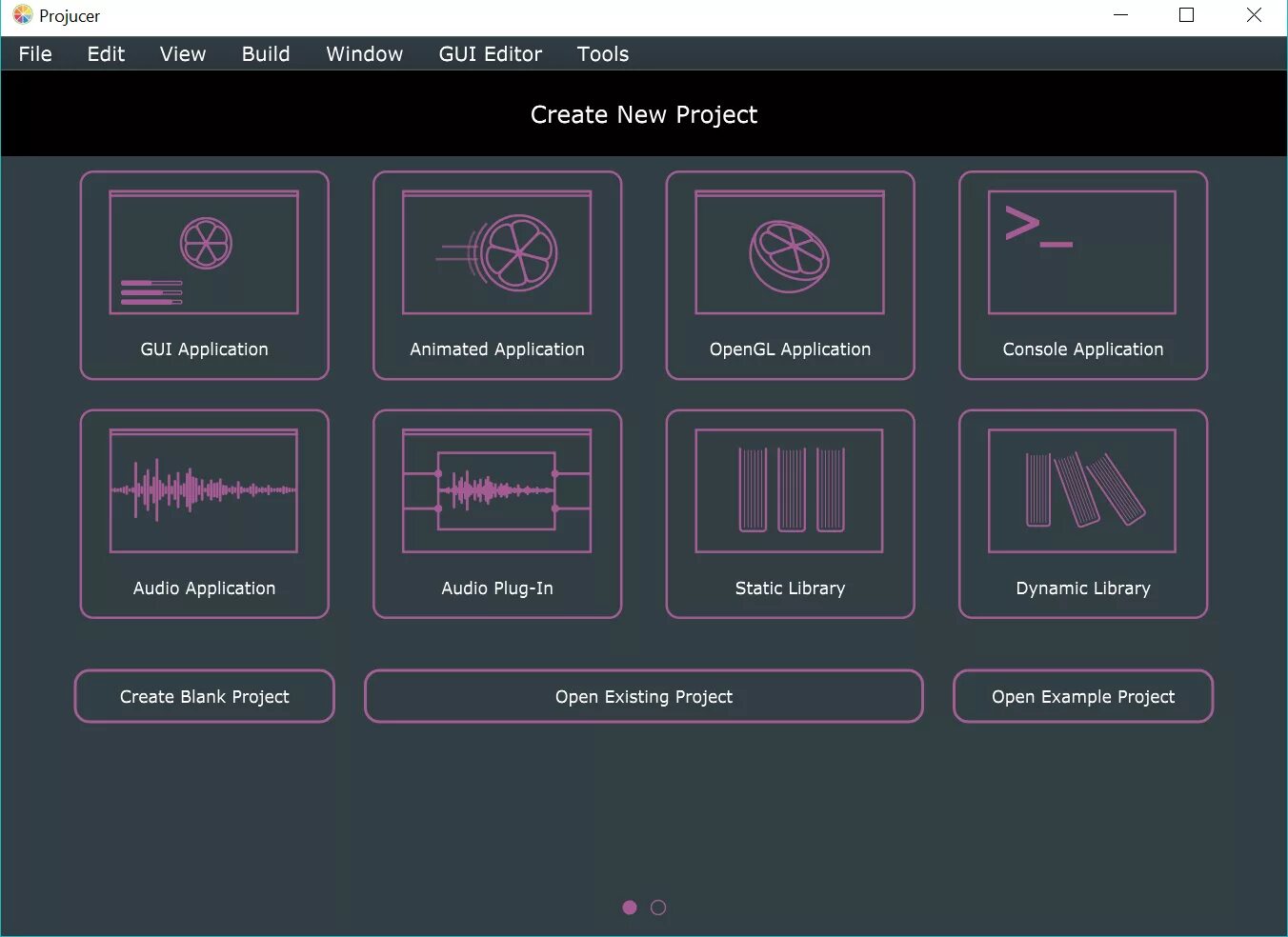This screenshot has width=1288, height=937.
Task: Open the Build menu
Action: [x=266, y=54]
